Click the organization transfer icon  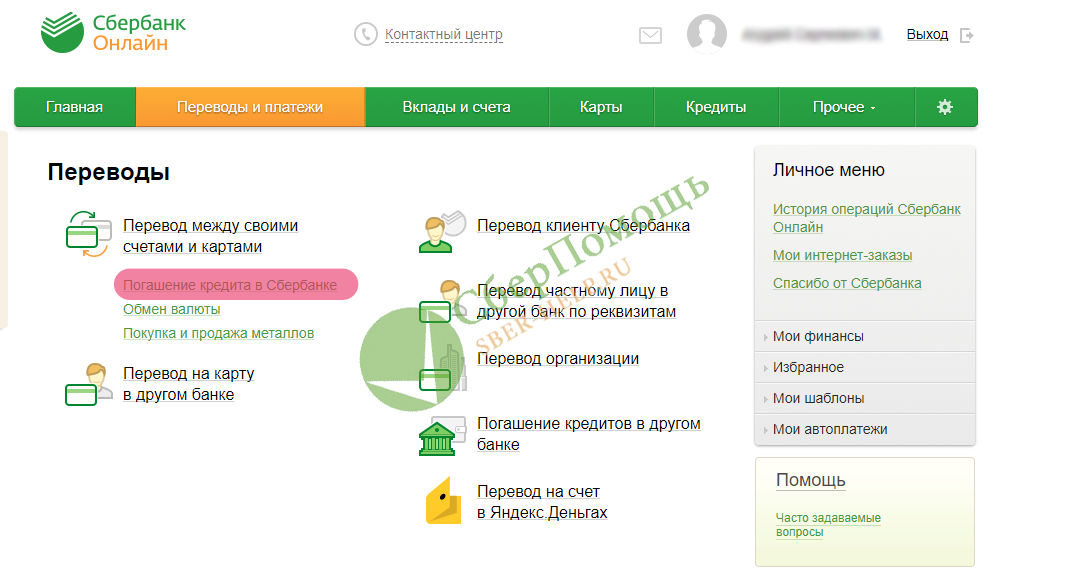[x=443, y=368]
